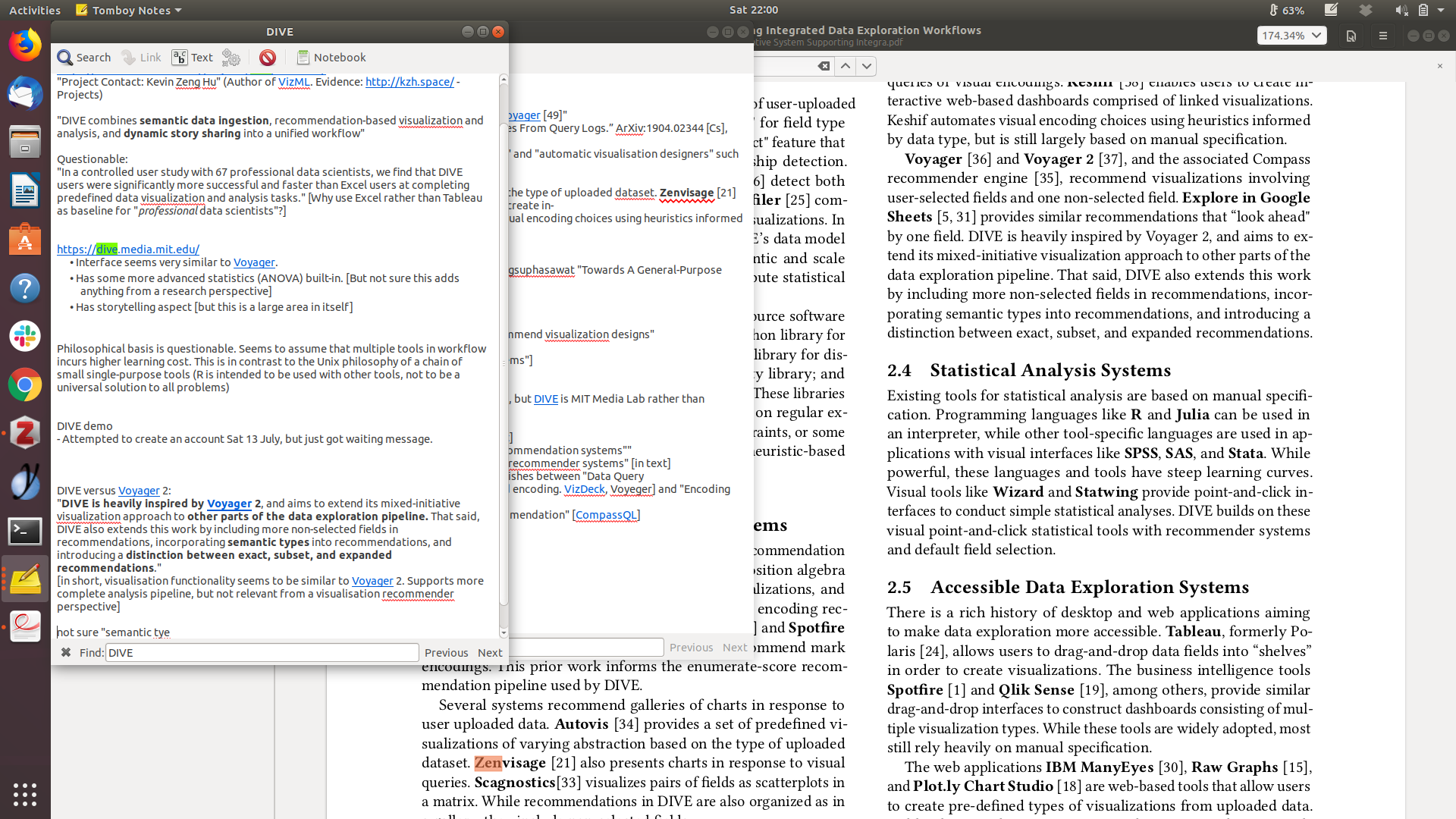This screenshot has width=1456, height=819.
Task: Click the Search notes toolbar icon
Action: pos(83,58)
